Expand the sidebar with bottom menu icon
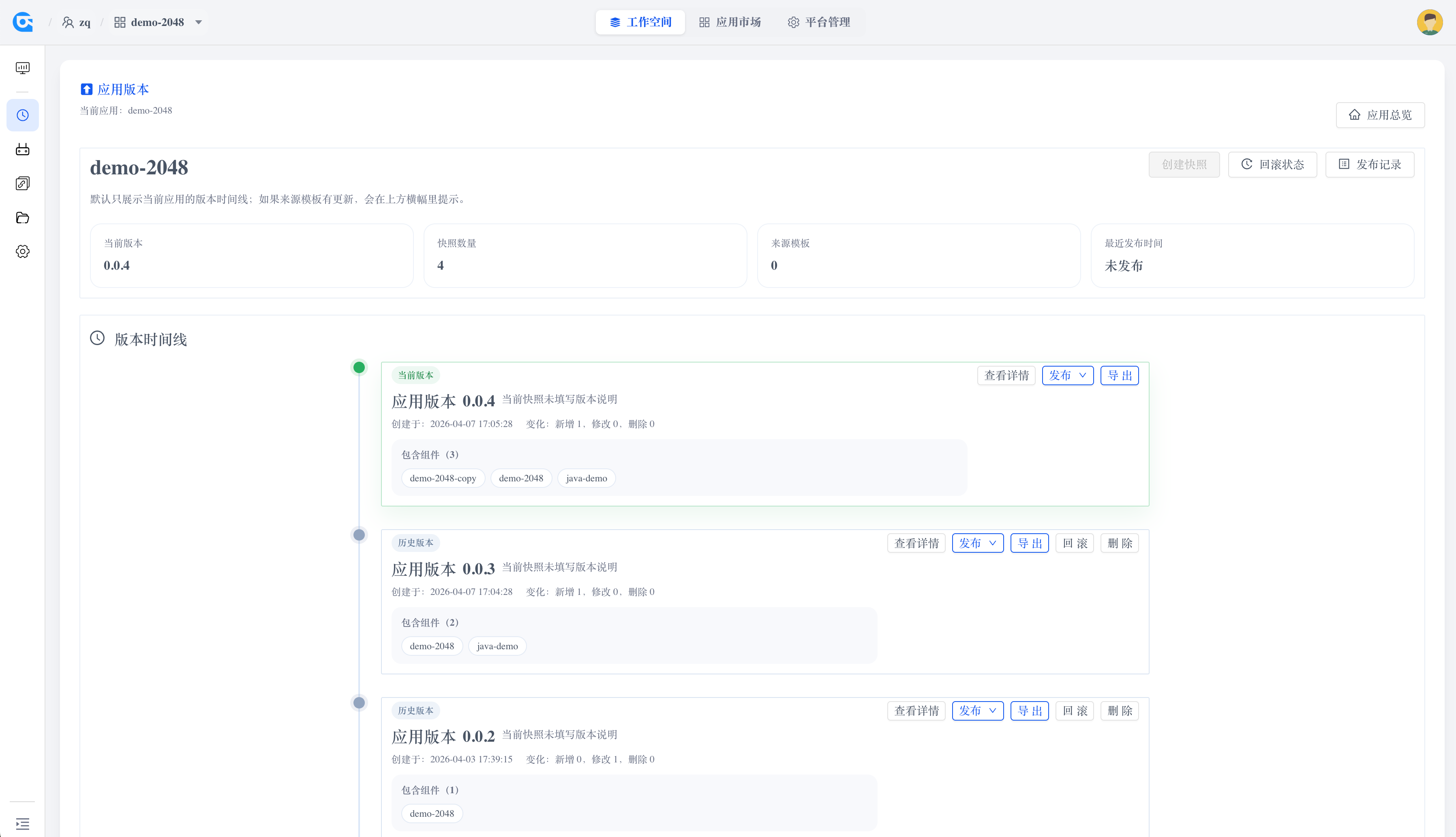 pos(22,823)
